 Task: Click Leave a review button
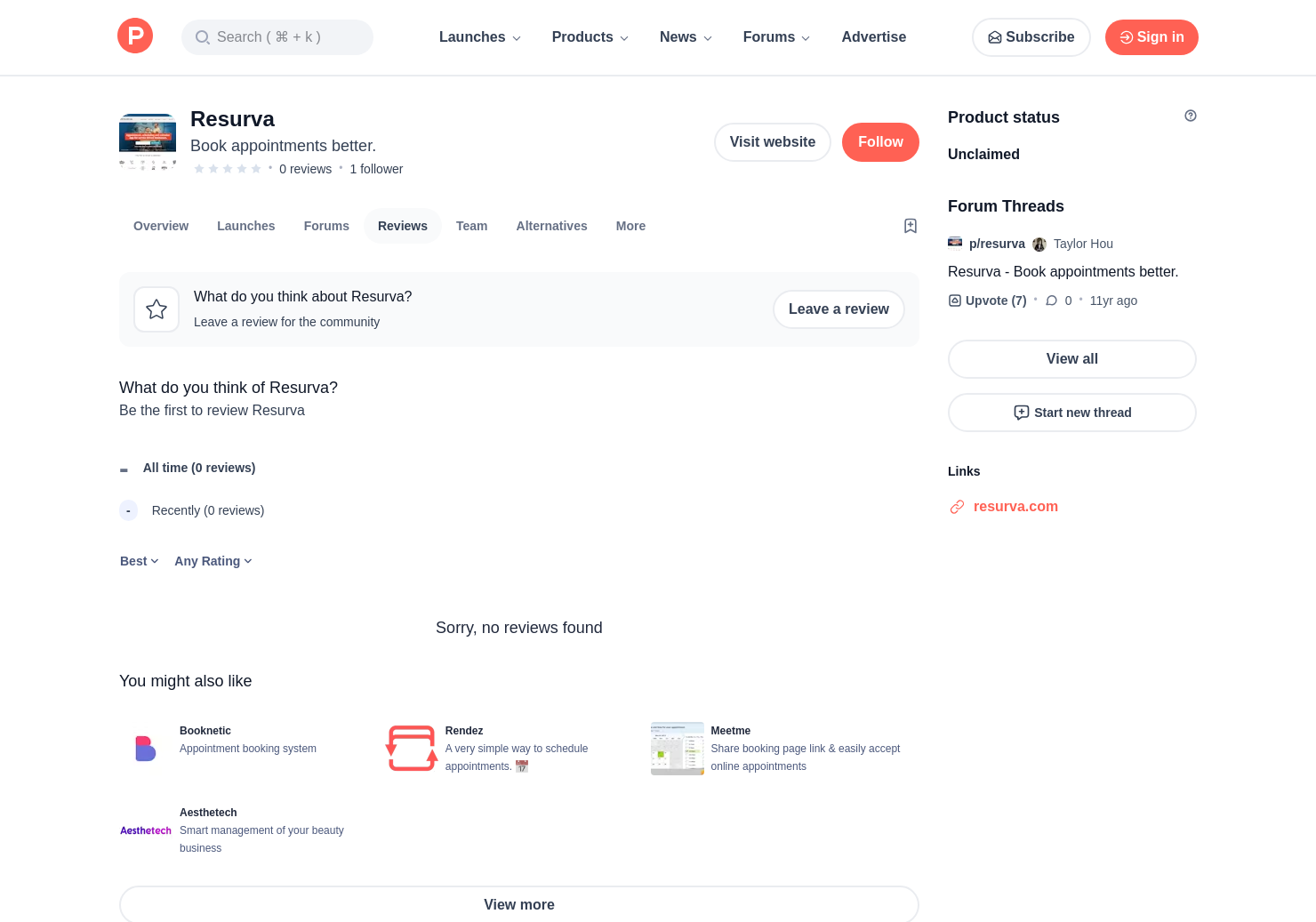point(839,309)
